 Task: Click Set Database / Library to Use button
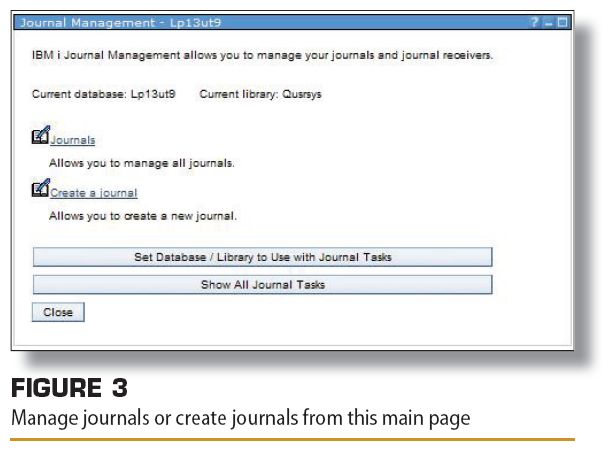coord(263,257)
